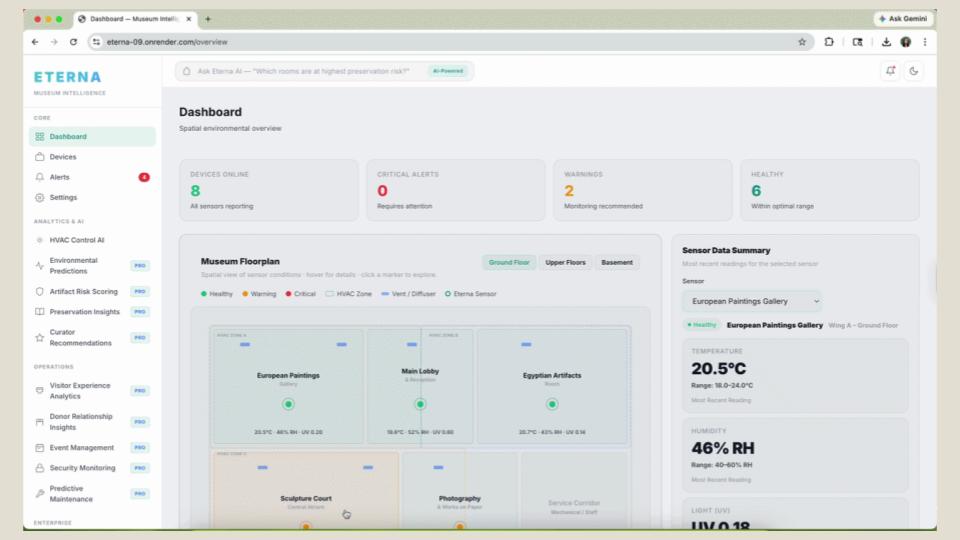Image resolution: width=960 pixels, height=540 pixels.
Task: Click the Critical Alerts card
Action: point(456,190)
